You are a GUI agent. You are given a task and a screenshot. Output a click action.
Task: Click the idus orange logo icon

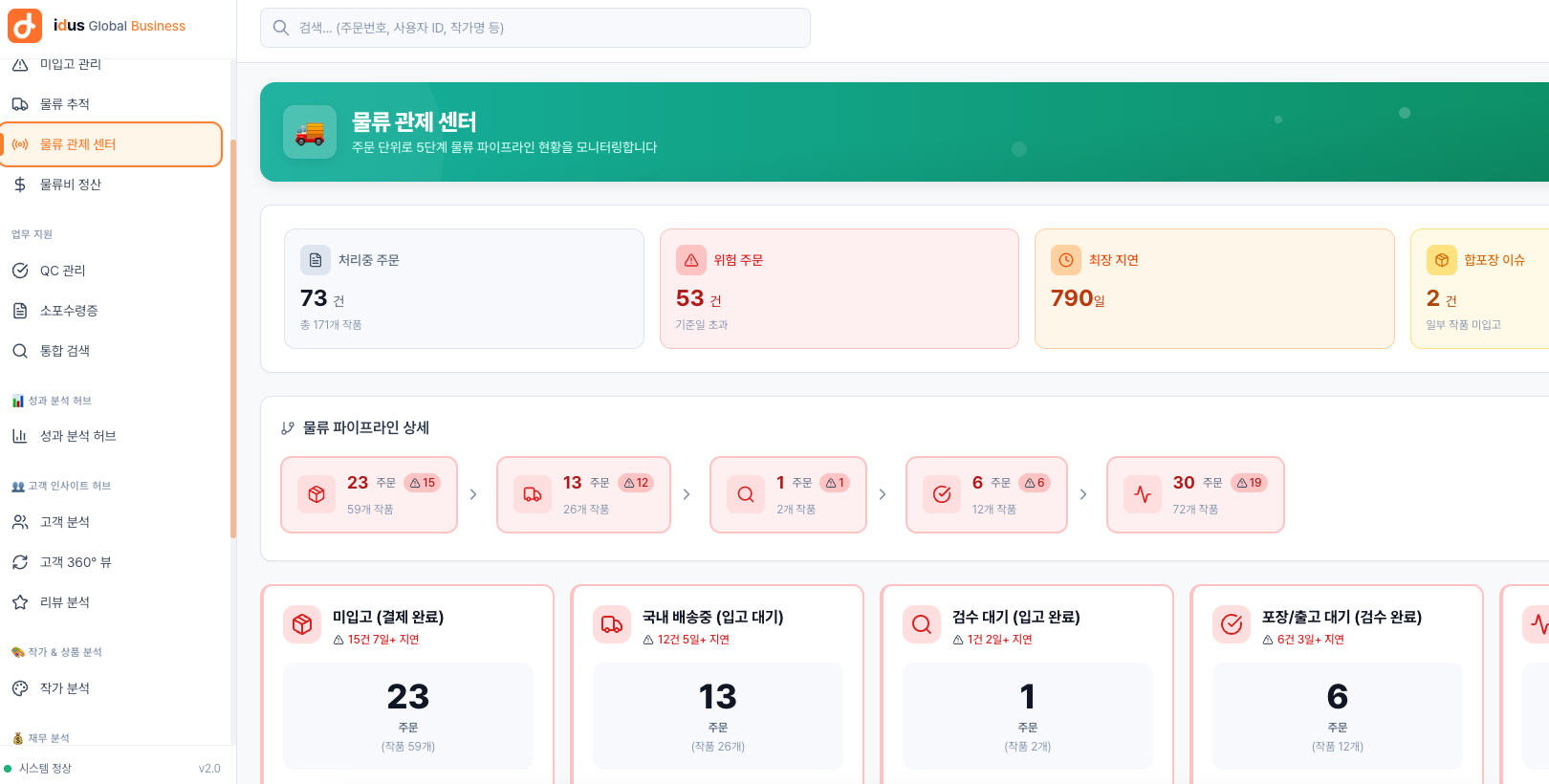pyautogui.click(x=25, y=26)
